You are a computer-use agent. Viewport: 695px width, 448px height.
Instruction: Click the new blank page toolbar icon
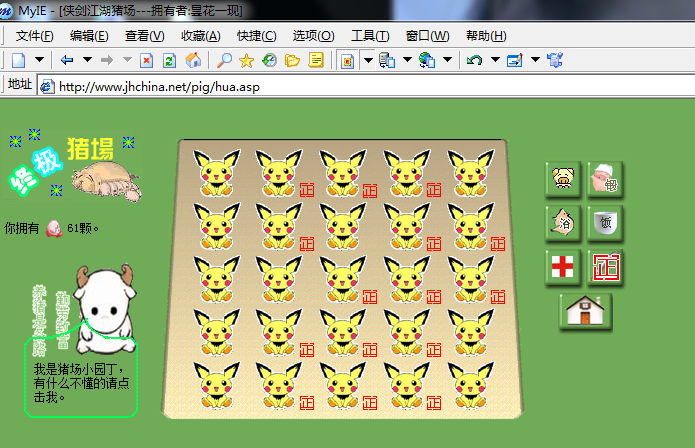[18, 60]
